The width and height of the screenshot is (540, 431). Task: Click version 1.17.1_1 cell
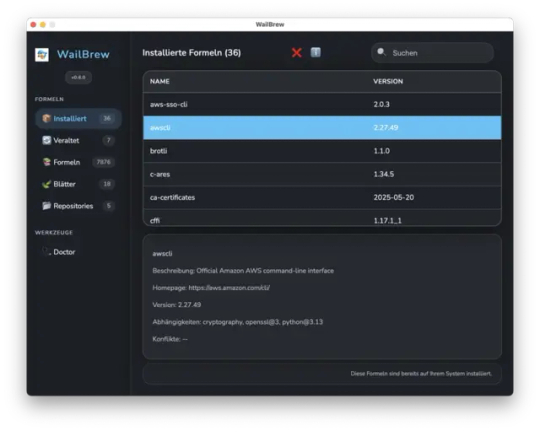click(387, 220)
